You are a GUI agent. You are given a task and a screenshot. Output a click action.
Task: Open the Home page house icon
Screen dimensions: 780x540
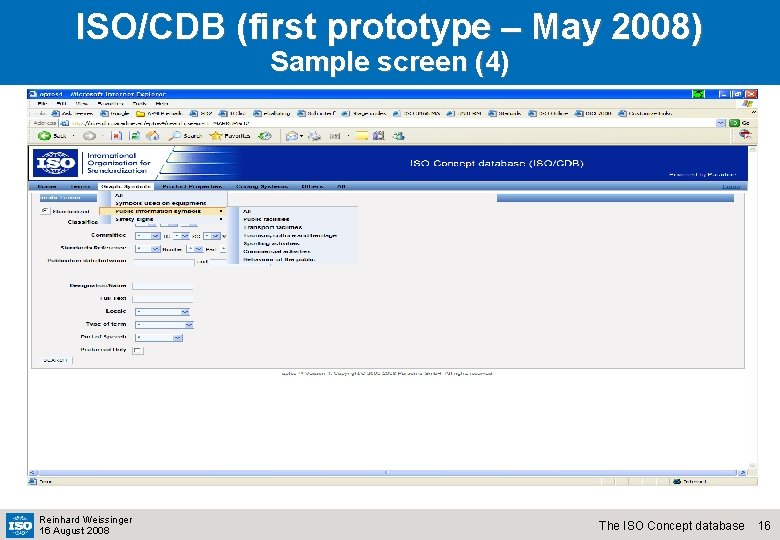click(x=153, y=135)
